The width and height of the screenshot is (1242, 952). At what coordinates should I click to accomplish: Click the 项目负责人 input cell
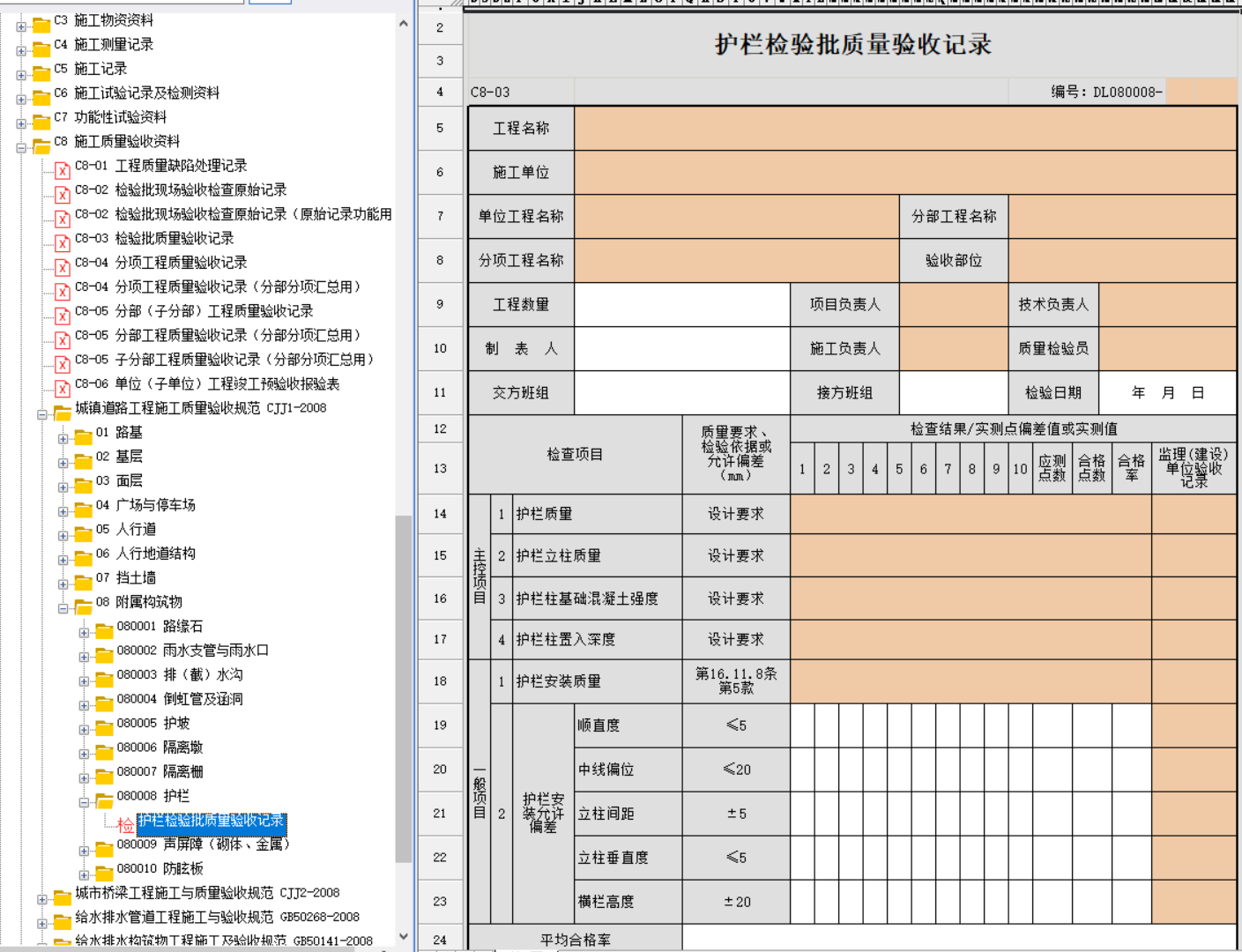tap(954, 304)
